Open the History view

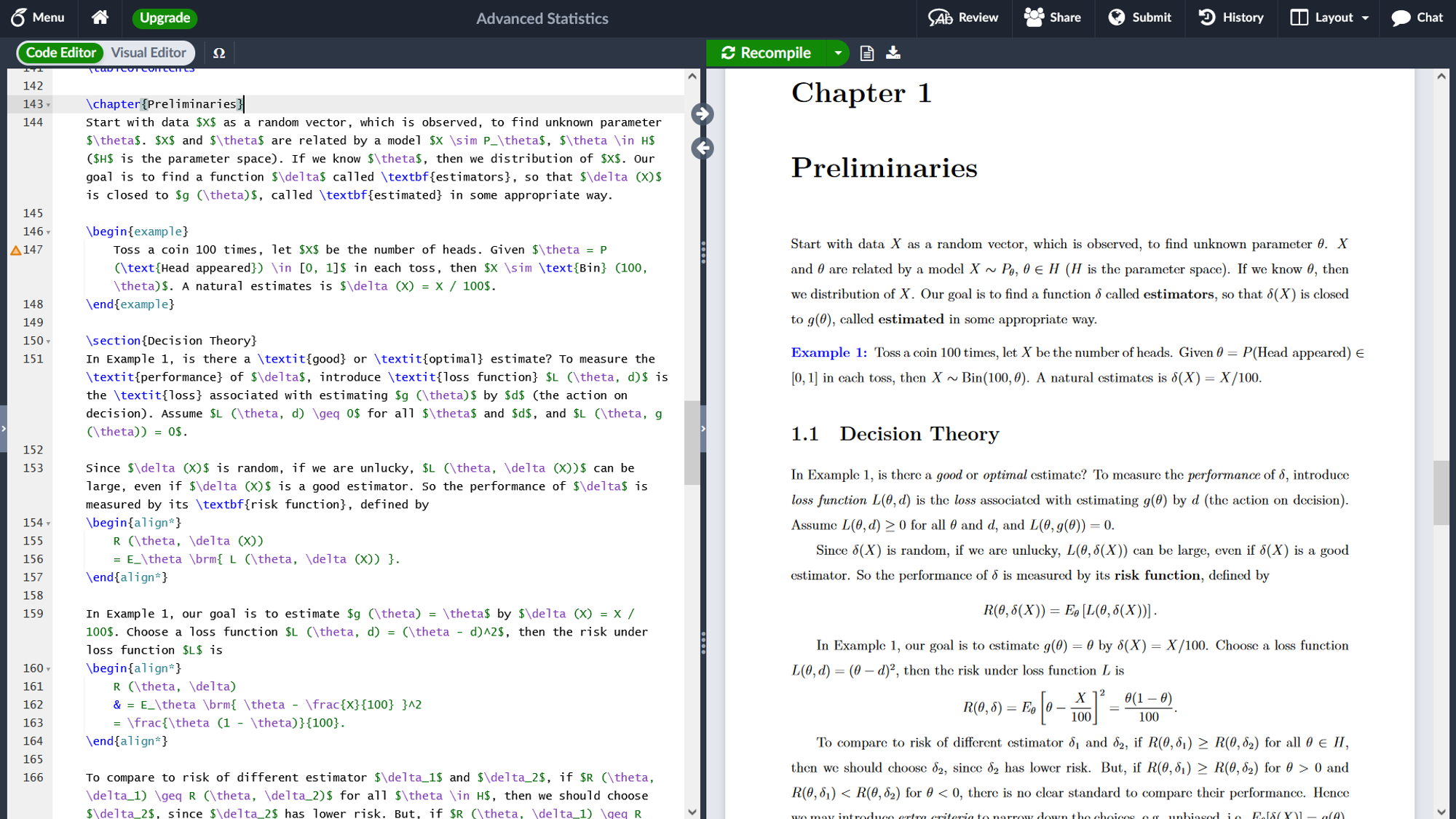[1231, 17]
